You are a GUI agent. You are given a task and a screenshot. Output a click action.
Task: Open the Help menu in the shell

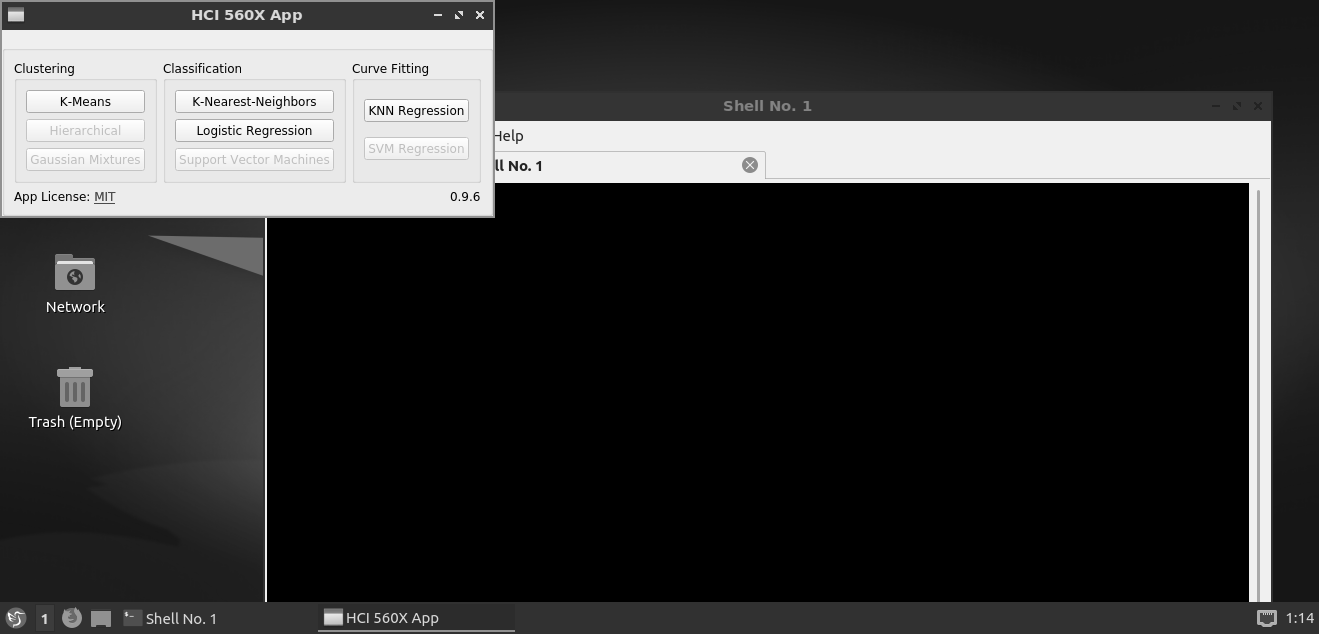[x=508, y=136]
